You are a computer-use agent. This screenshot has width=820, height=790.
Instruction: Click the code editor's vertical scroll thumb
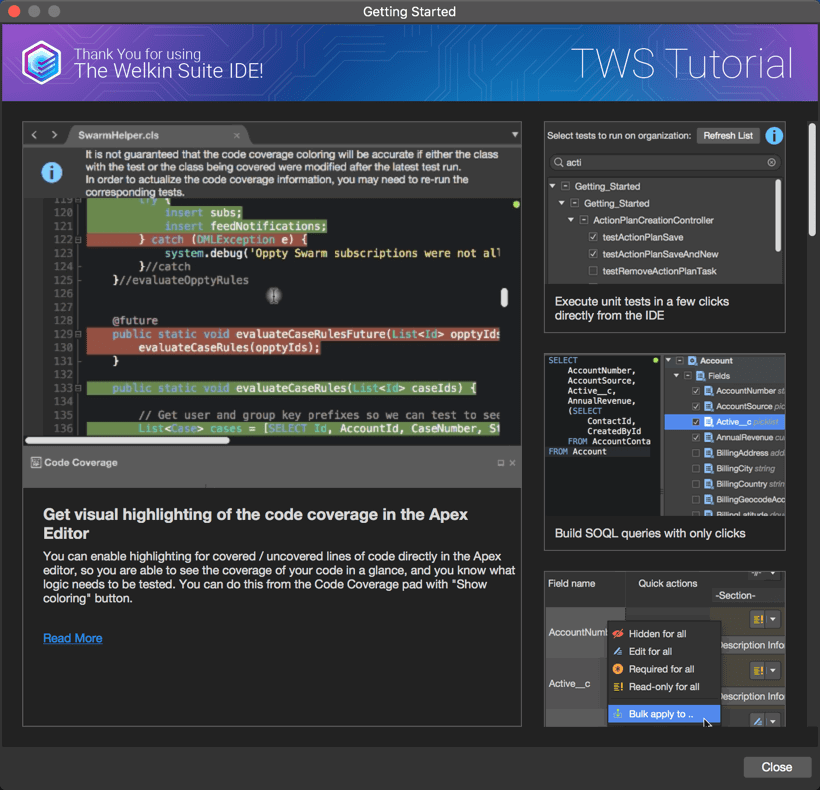click(x=504, y=297)
